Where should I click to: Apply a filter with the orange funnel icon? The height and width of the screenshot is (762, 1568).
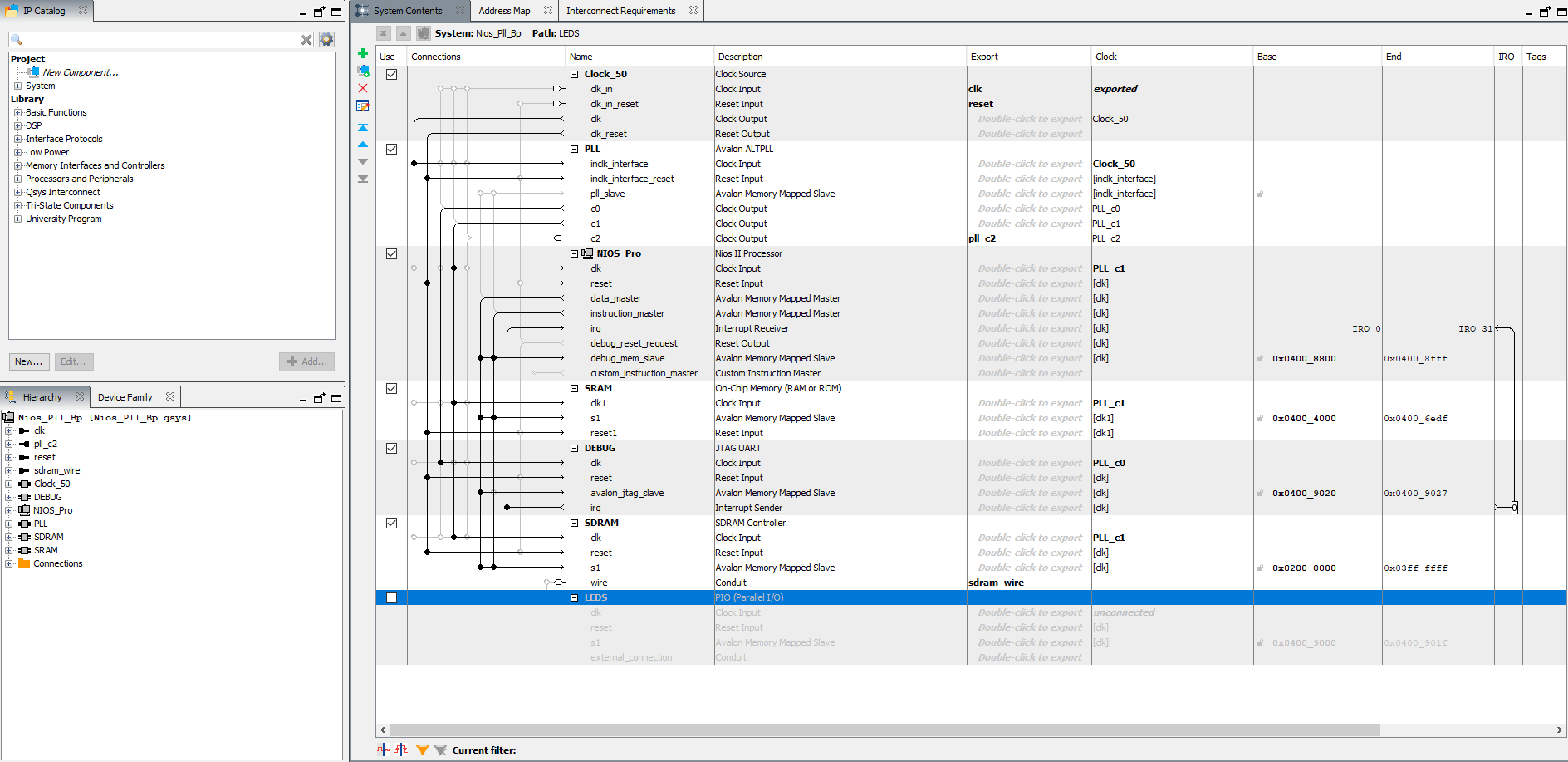(x=423, y=749)
